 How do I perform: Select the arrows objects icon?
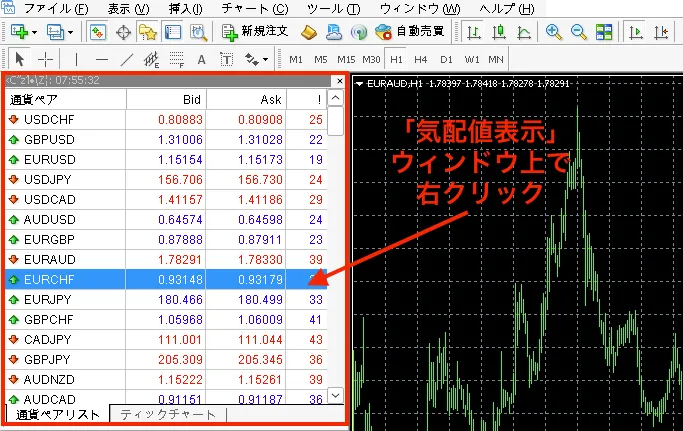click(x=252, y=59)
